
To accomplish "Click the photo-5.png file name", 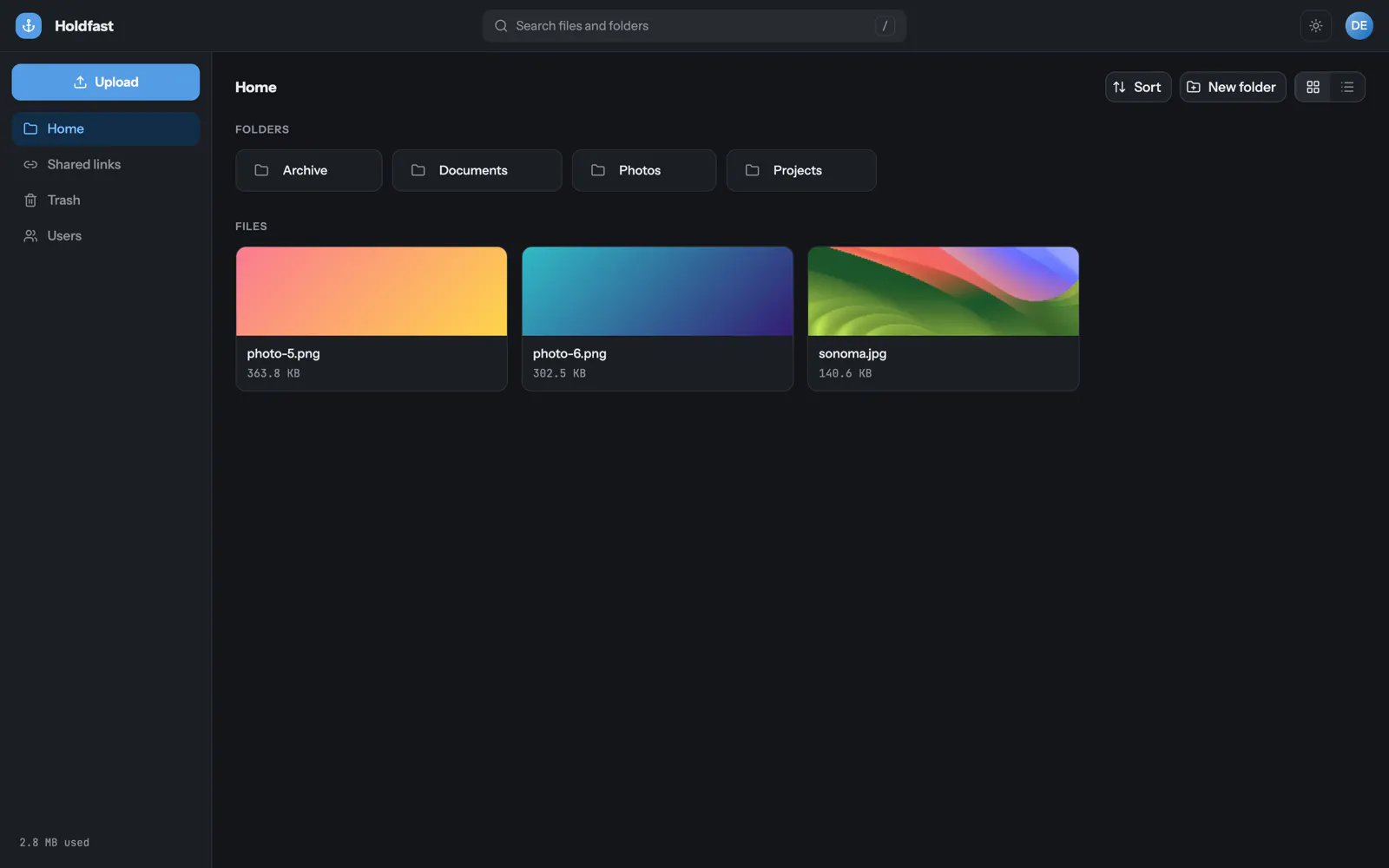I will tap(283, 353).
